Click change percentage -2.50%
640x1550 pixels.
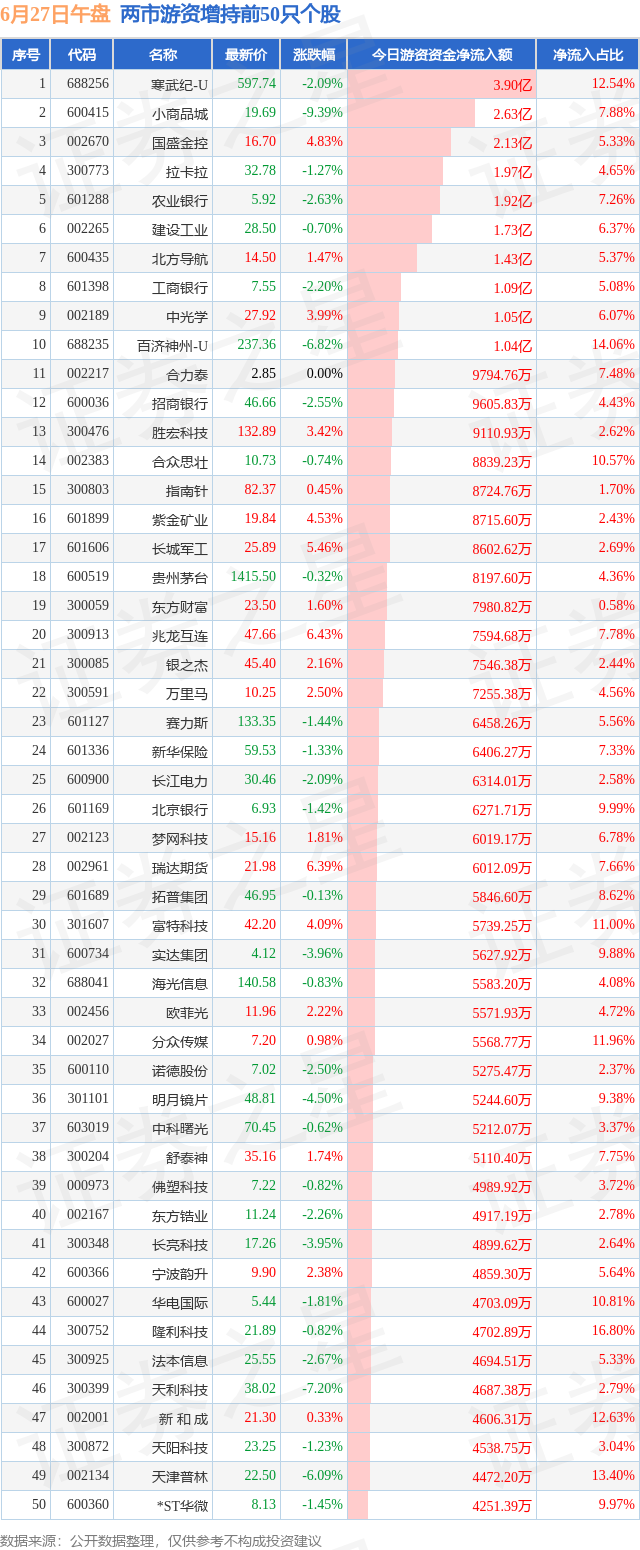coord(323,1069)
